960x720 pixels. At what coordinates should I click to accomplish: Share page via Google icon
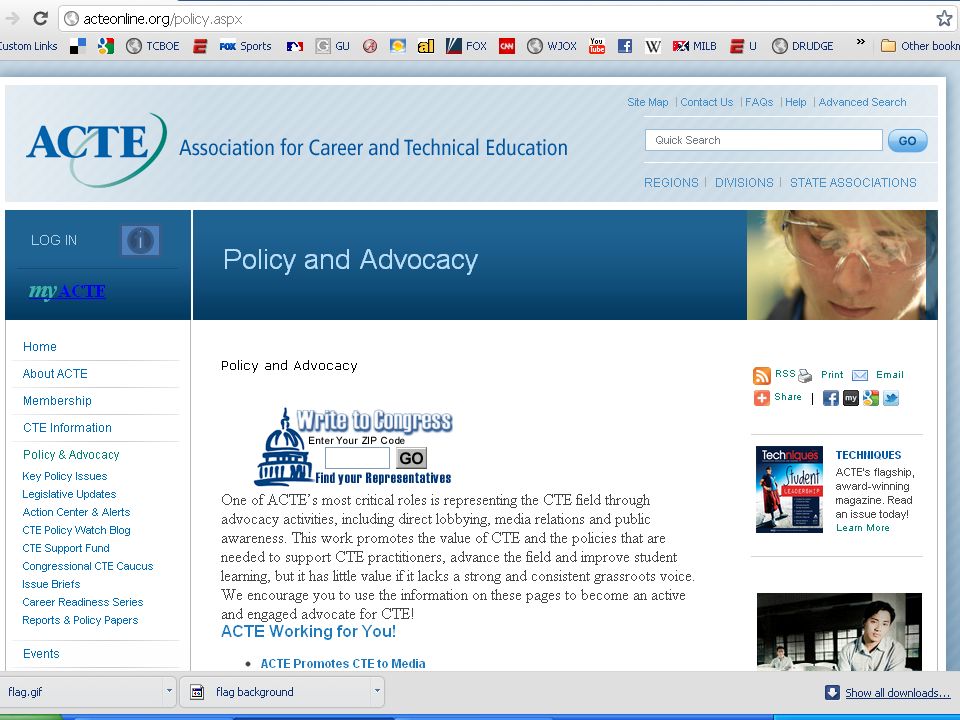871,399
